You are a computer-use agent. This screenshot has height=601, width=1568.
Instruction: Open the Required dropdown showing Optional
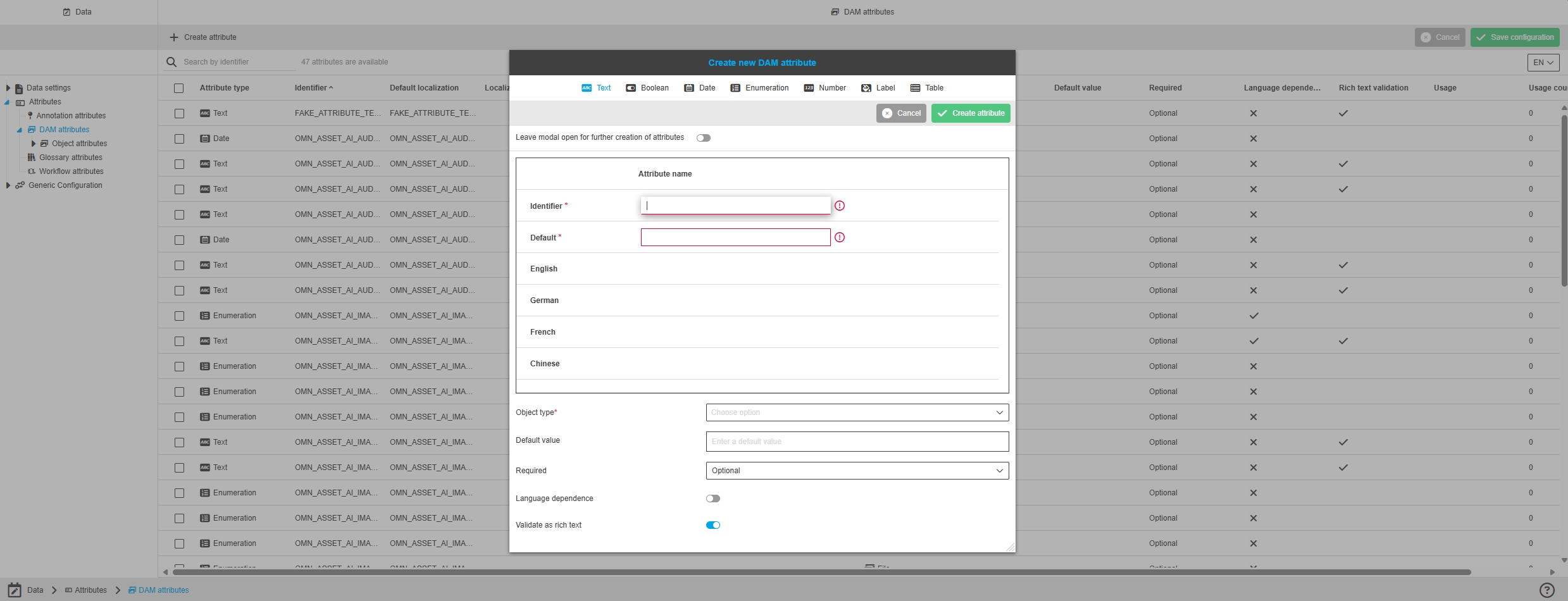click(x=857, y=471)
